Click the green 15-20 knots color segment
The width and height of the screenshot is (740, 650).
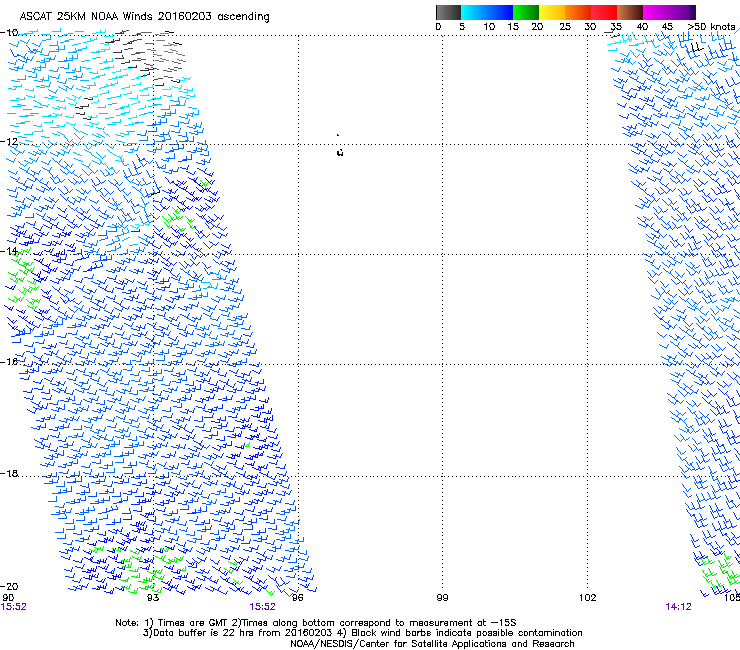pyautogui.click(x=526, y=12)
